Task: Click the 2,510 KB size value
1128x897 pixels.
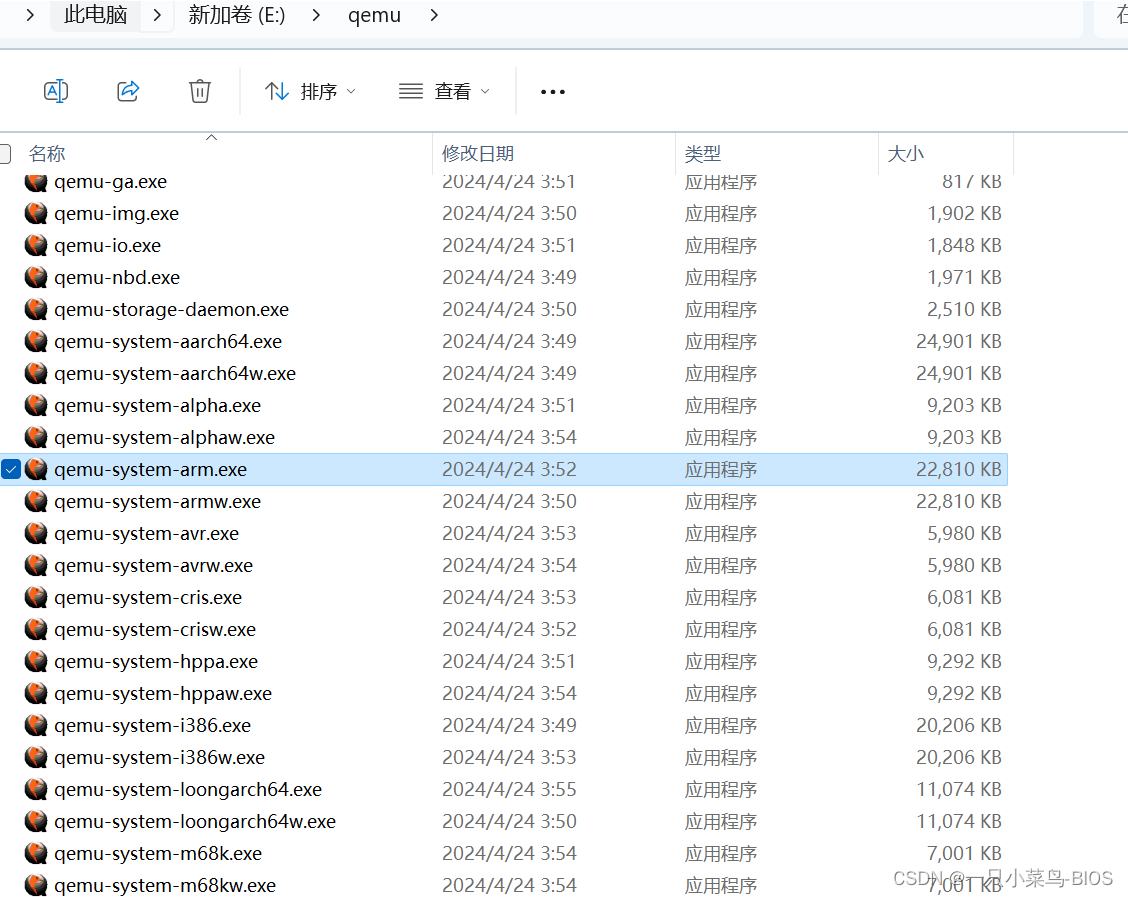Action: pyautogui.click(x=964, y=309)
